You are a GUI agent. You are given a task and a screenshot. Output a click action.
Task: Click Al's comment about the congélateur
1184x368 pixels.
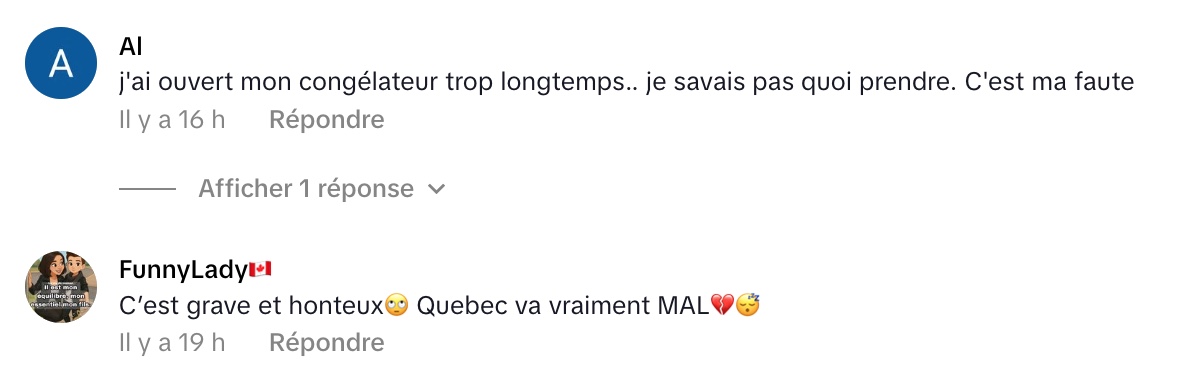[627, 83]
